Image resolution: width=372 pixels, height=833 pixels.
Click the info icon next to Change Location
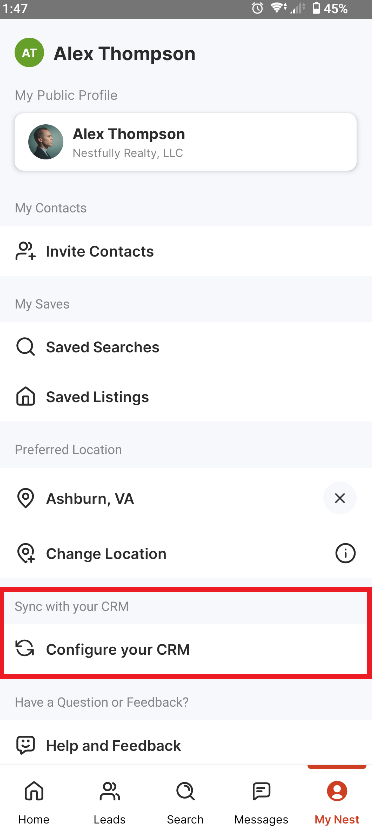[x=345, y=554]
